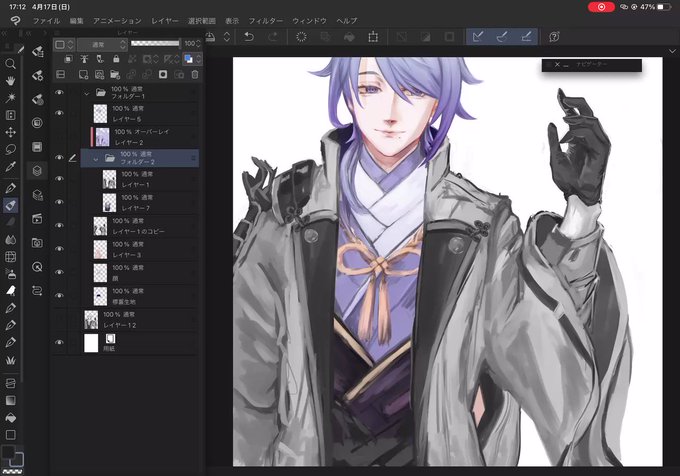Close the ナビゲーター floating panel
The image size is (680, 476).
[557, 65]
